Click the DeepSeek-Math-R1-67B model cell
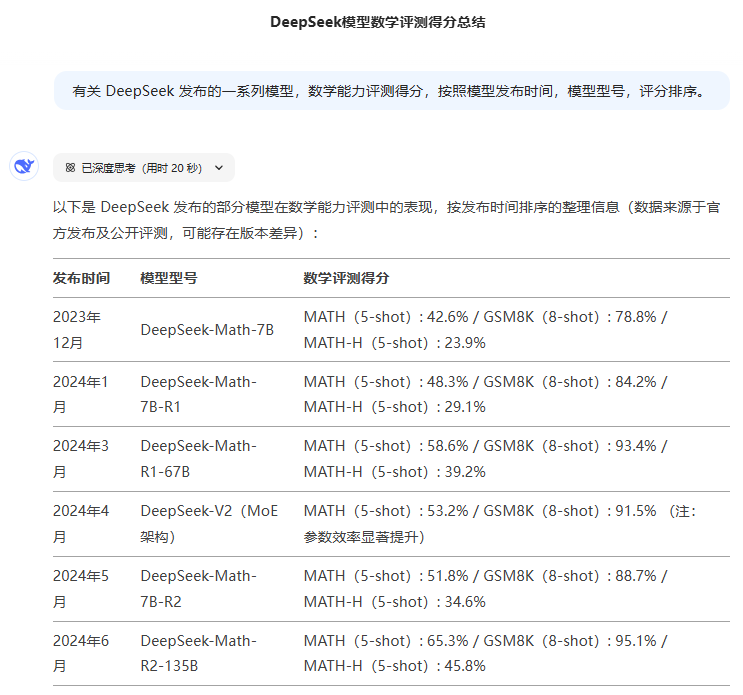The width and height of the screenshot is (743, 695). (198, 459)
